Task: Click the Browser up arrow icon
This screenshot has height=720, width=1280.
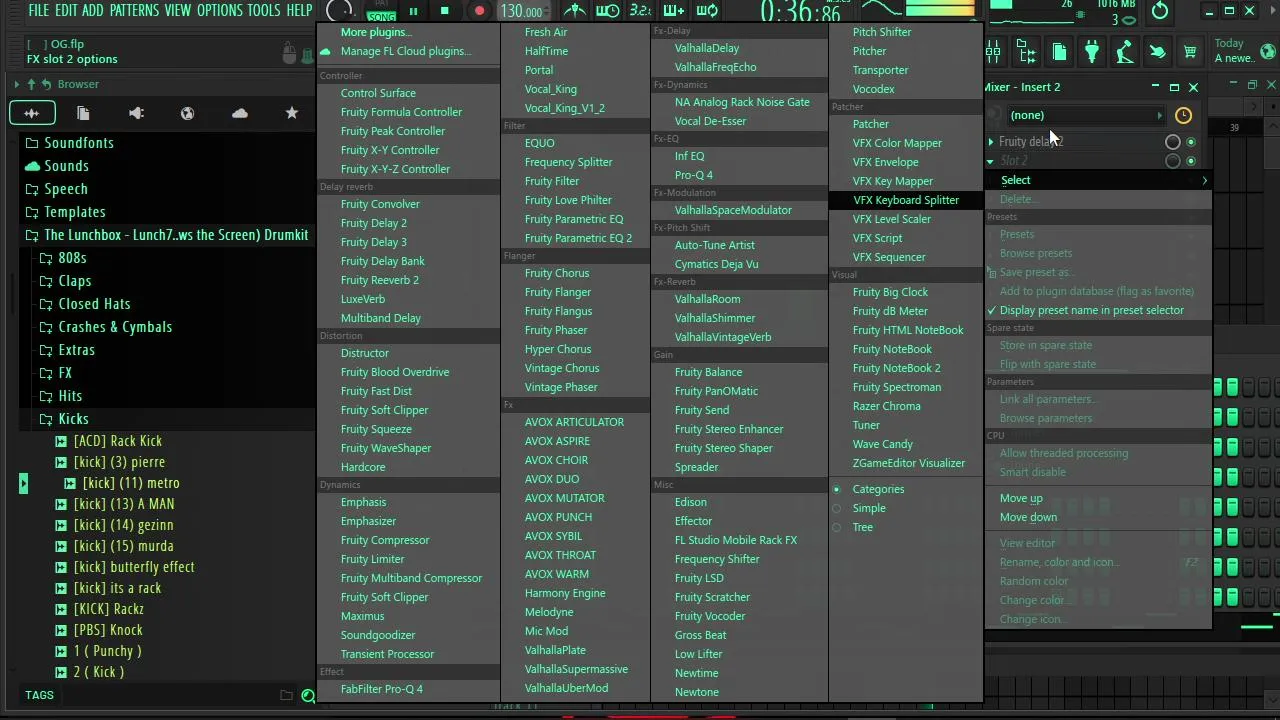Action: pyautogui.click(x=31, y=84)
